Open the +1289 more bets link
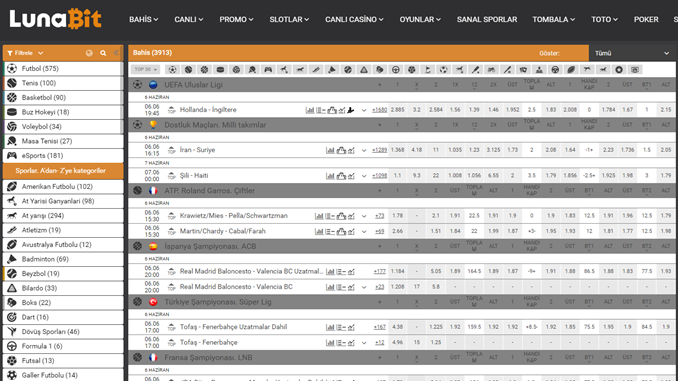Viewport: 678px width, 381px height. 379,150
